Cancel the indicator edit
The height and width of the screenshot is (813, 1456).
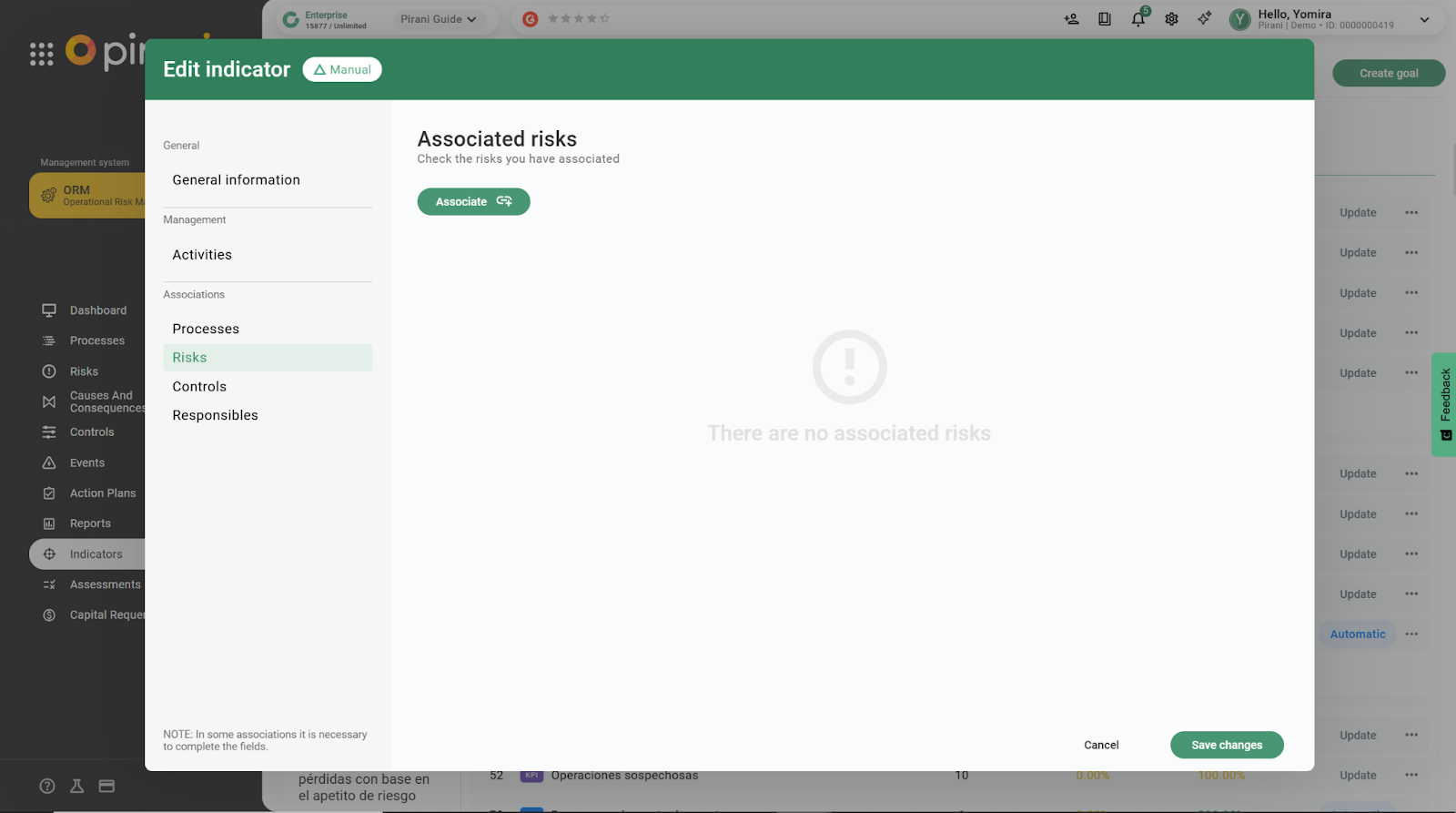[x=1101, y=745]
